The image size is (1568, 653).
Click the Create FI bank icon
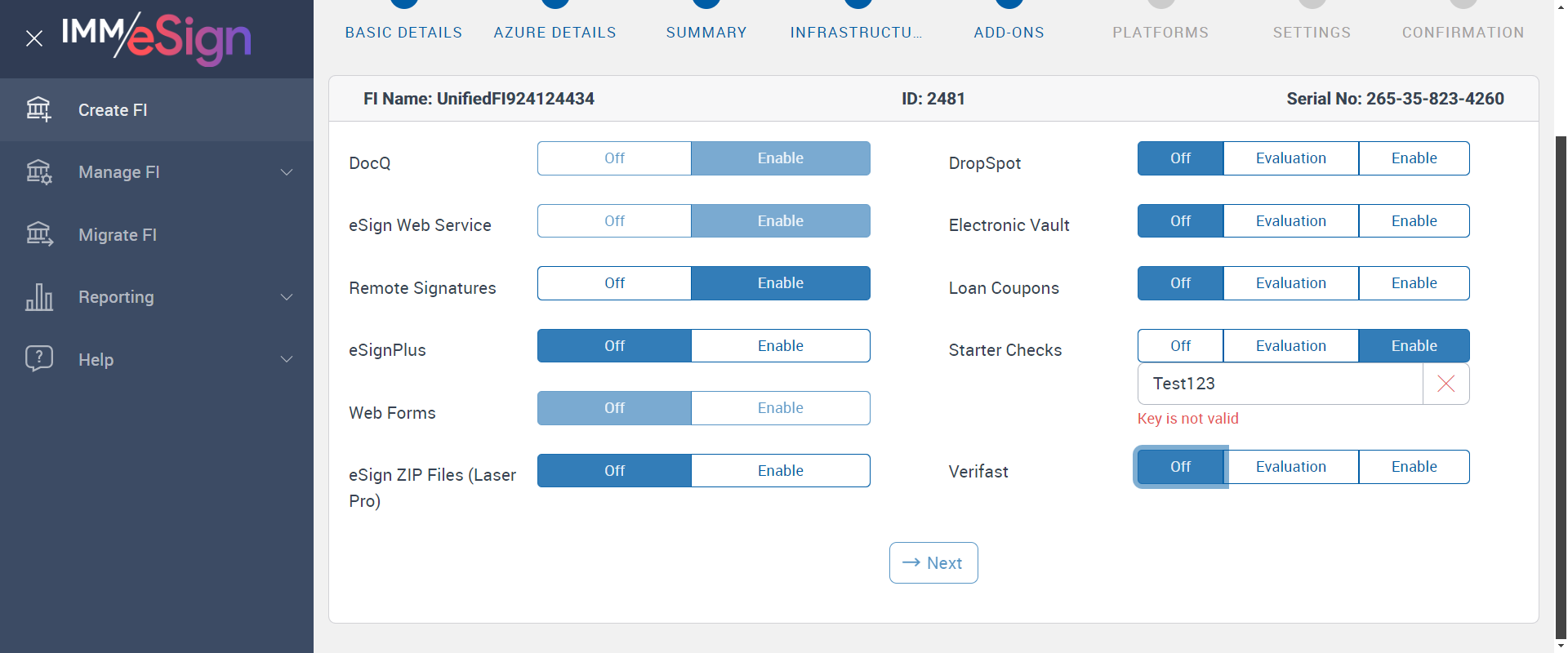38,109
